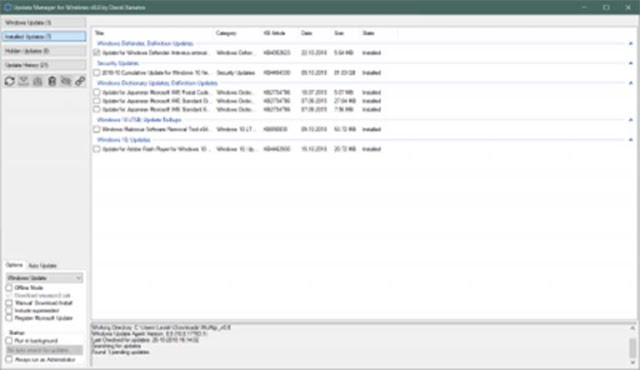640x370 pixels.
Task: Toggle the Always run as Administrator checkbox
Action: (9, 359)
